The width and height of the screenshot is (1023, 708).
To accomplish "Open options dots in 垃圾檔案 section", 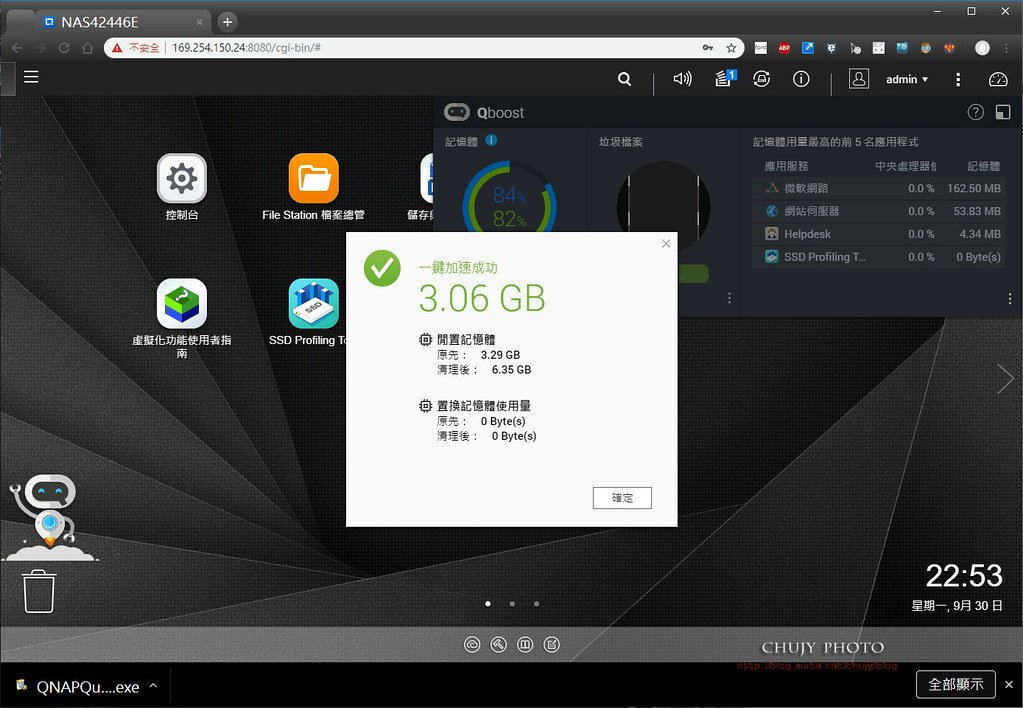I will (729, 298).
